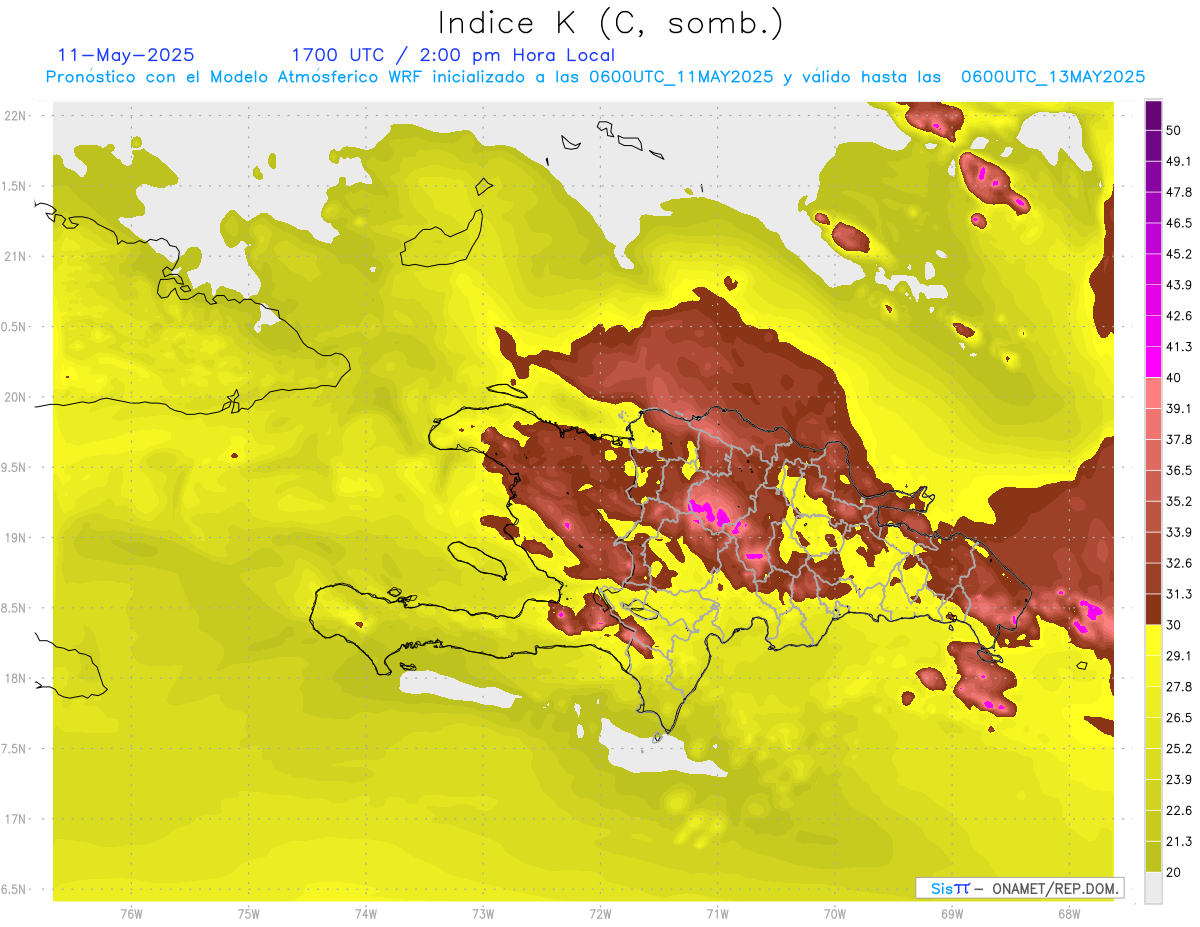Click the colorbar value '50'
Viewport: 1200px width, 927px height.
[x=1174, y=130]
